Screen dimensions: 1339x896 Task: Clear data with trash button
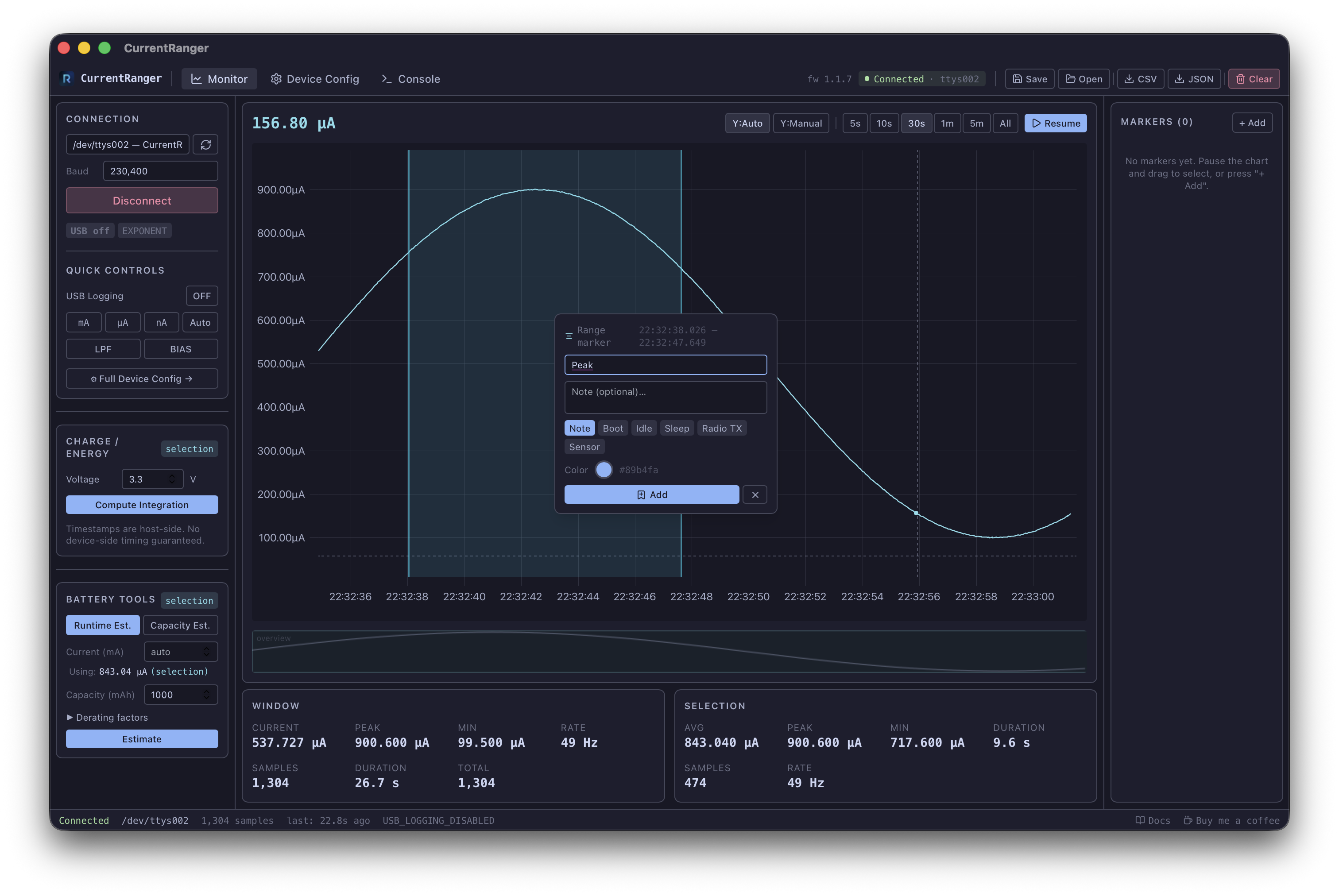[x=1254, y=79]
